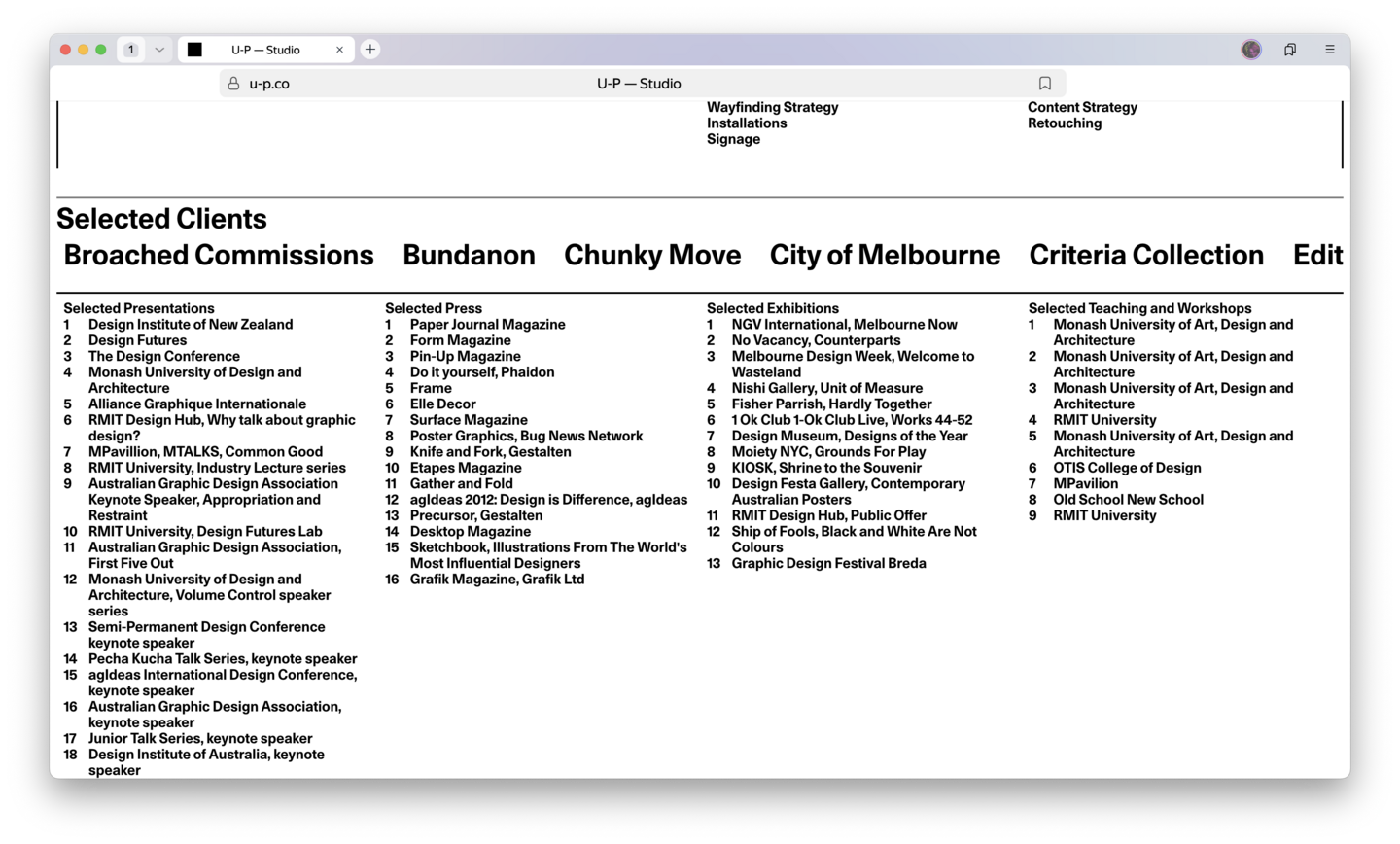Close the U-P — Studio tab
Image resolution: width=1400 pixels, height=844 pixels.
pos(339,50)
